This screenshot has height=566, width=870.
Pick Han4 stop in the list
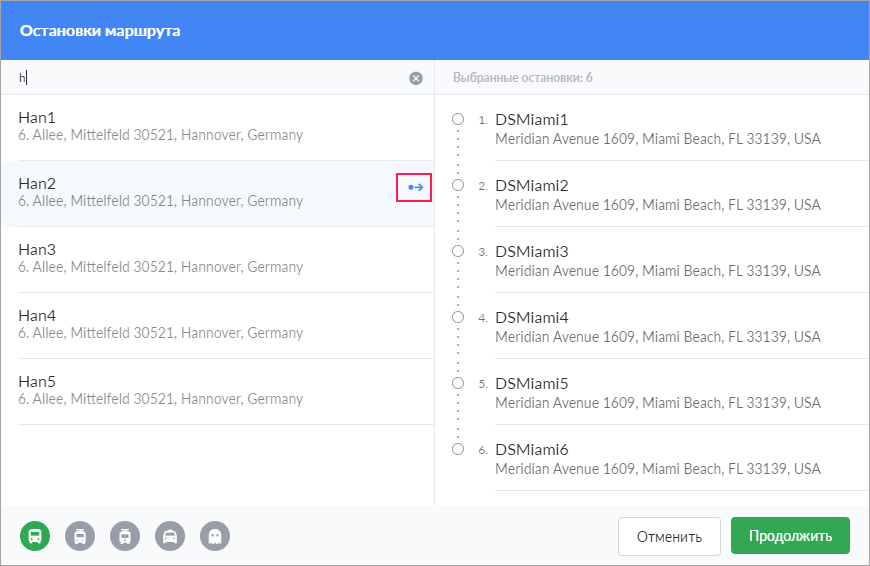[218, 326]
